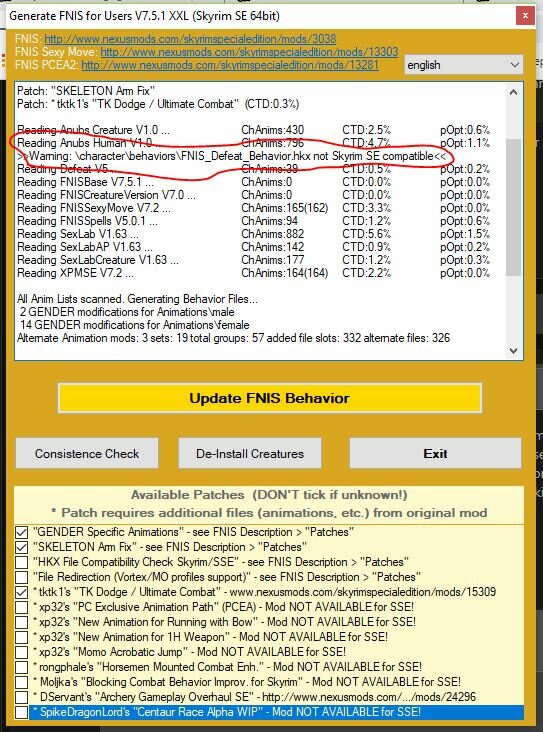
Task: Tick SpikeDragonLord's Centaur Race Alpha WIP checkbox
Action: (21, 712)
